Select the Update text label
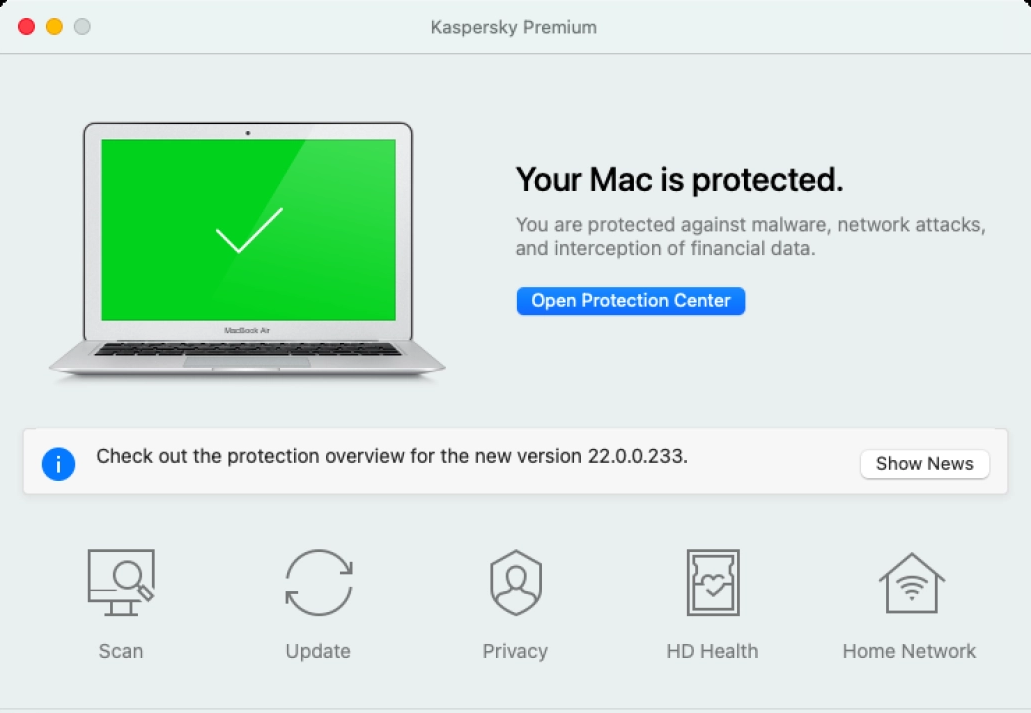The image size is (1031, 713). click(318, 651)
